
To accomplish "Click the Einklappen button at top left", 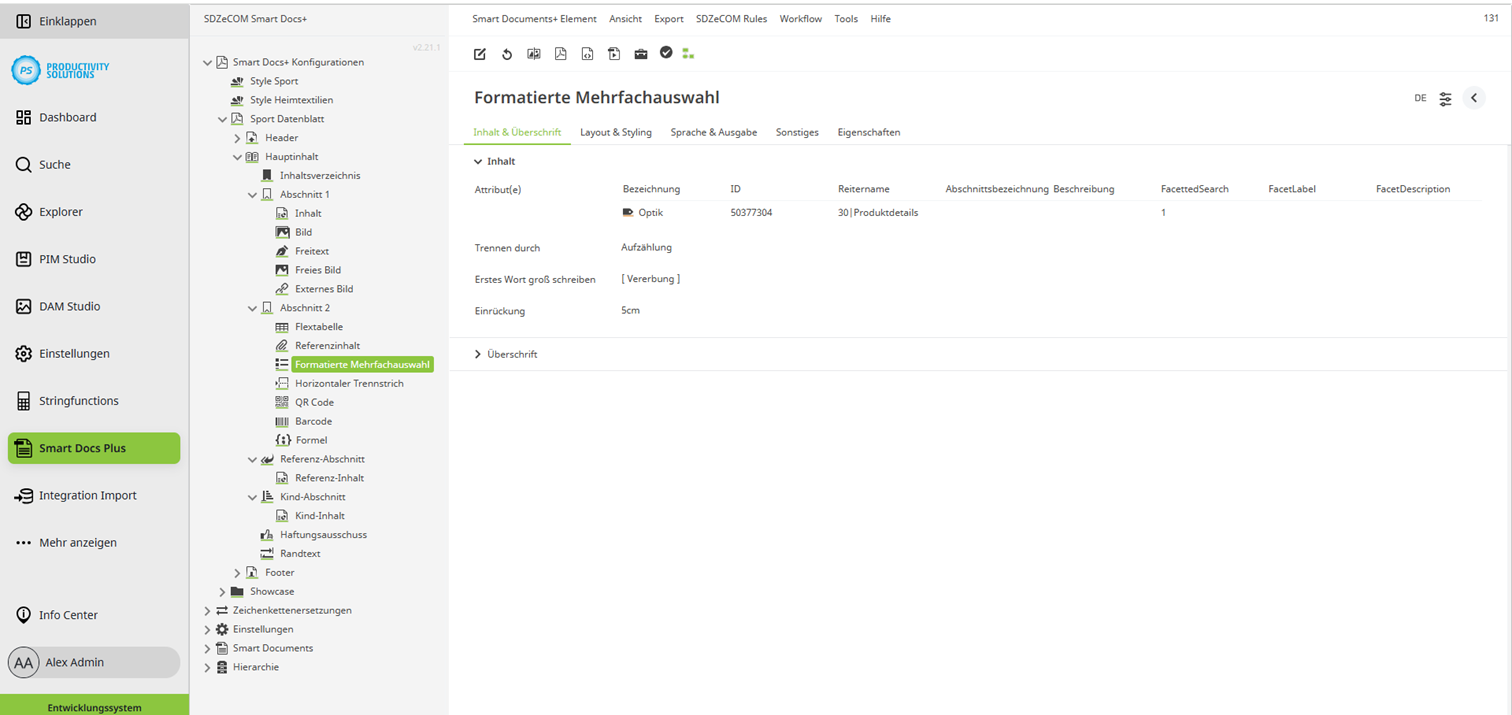I will click(60, 20).
